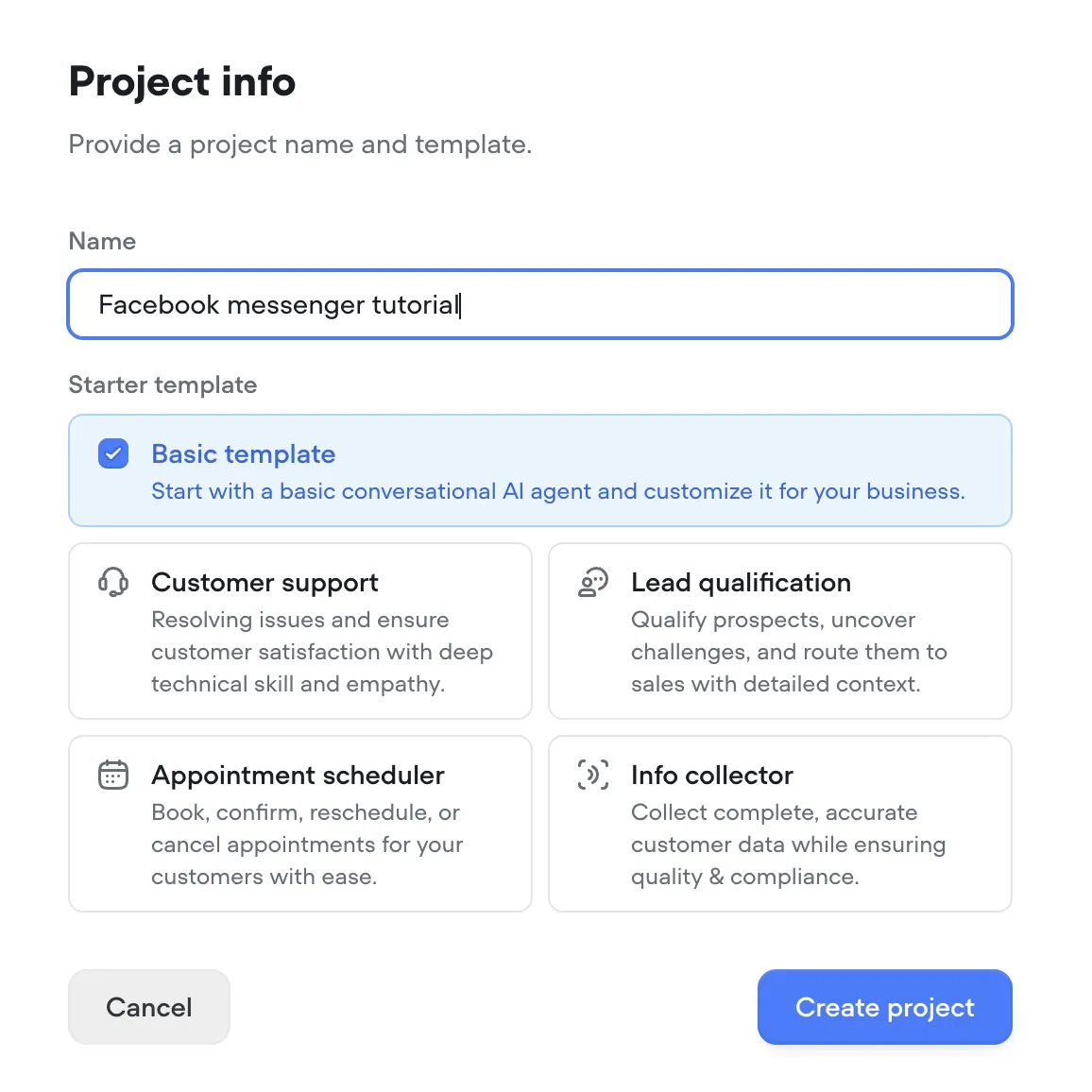1092x1092 pixels.
Task: Pick the Lead qualification template title
Action: coord(741,582)
